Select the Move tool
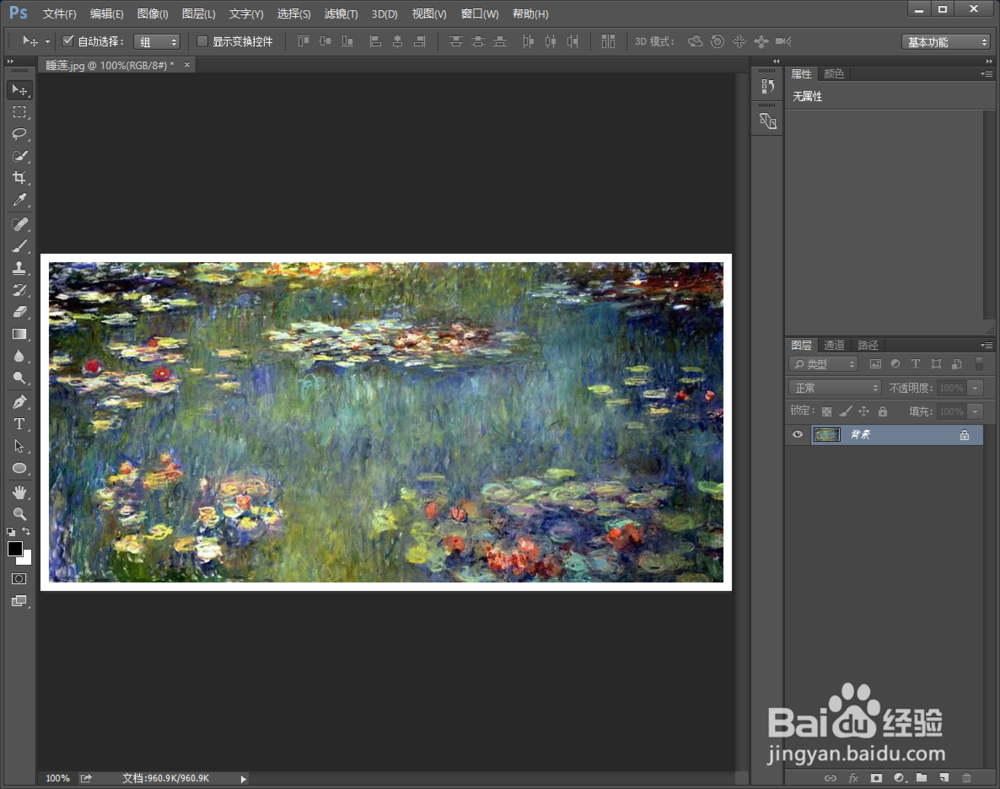1000x789 pixels. pos(19,90)
